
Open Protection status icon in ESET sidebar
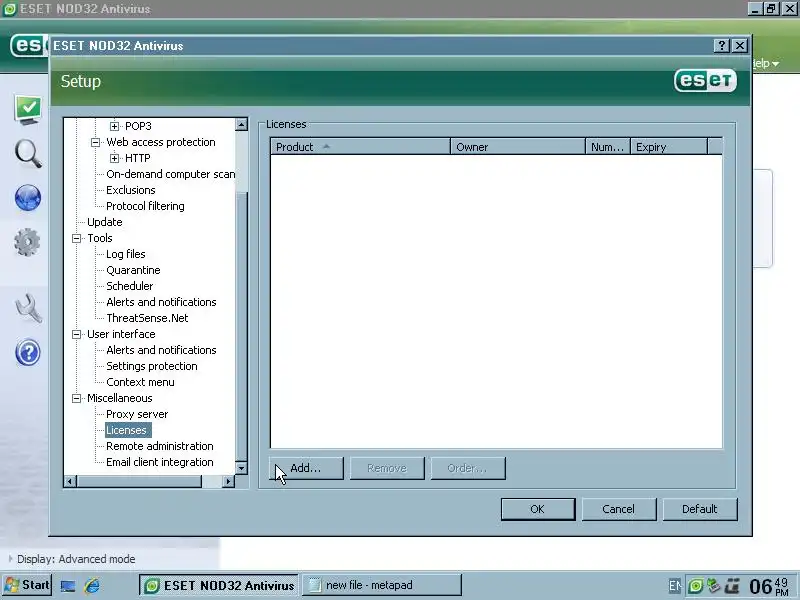click(28, 109)
